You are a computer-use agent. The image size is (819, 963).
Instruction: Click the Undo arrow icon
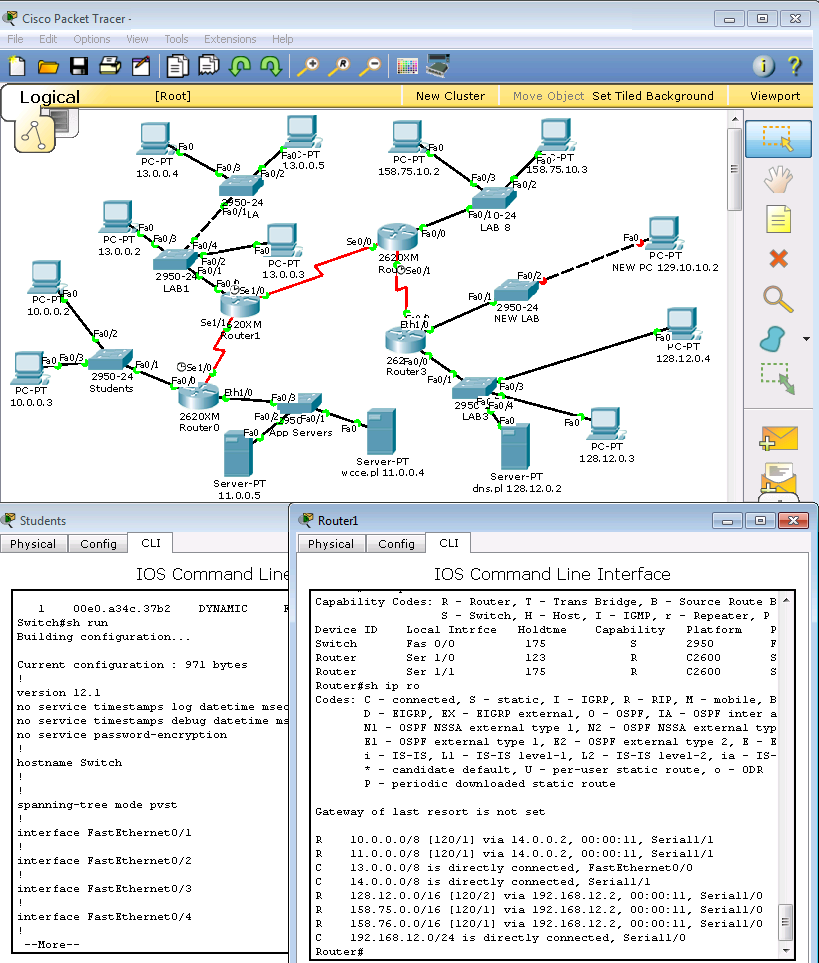click(239, 66)
